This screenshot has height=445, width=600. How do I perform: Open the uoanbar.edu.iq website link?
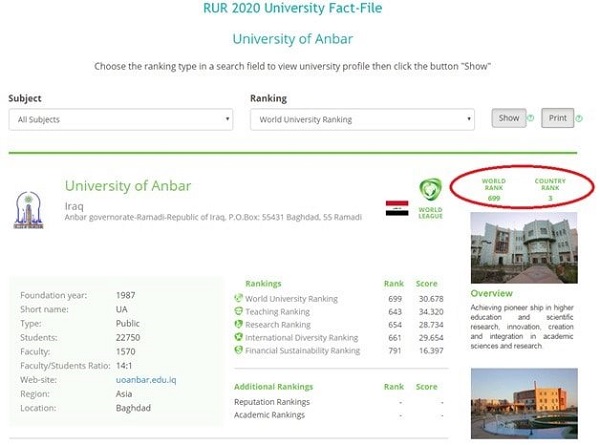(146, 380)
